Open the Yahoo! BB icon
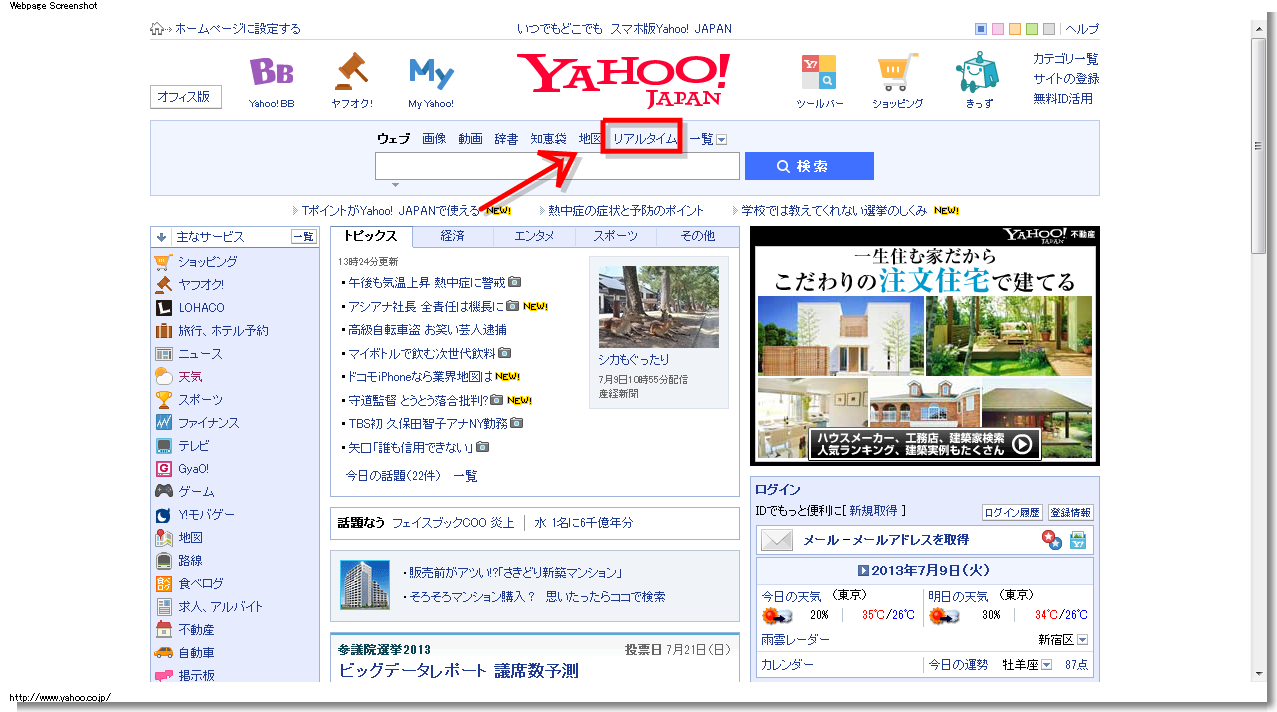Screen dimensions: 1277x712 (x=271, y=73)
